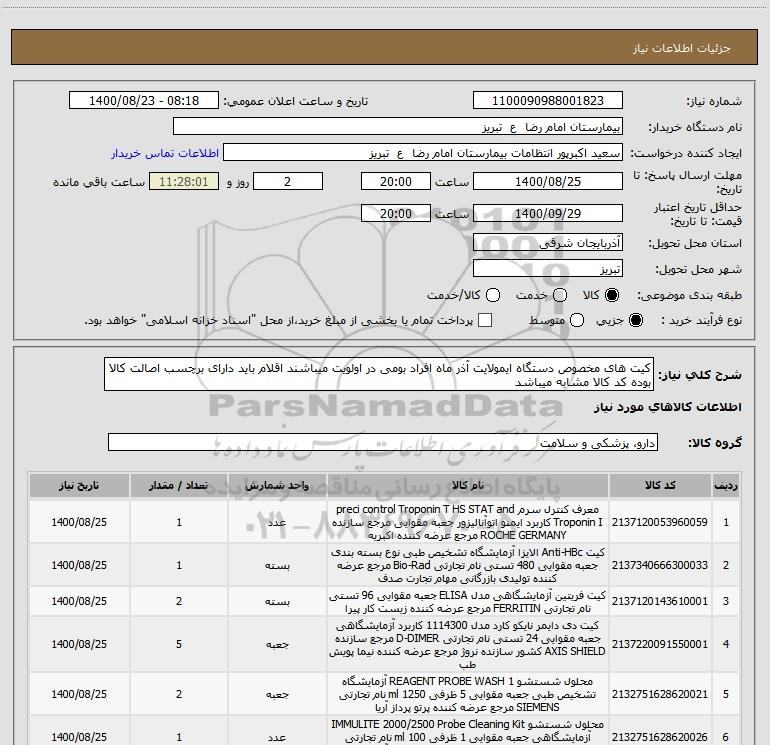Click item code 2137220091550001
This screenshot has width=770, height=745.
[660, 644]
